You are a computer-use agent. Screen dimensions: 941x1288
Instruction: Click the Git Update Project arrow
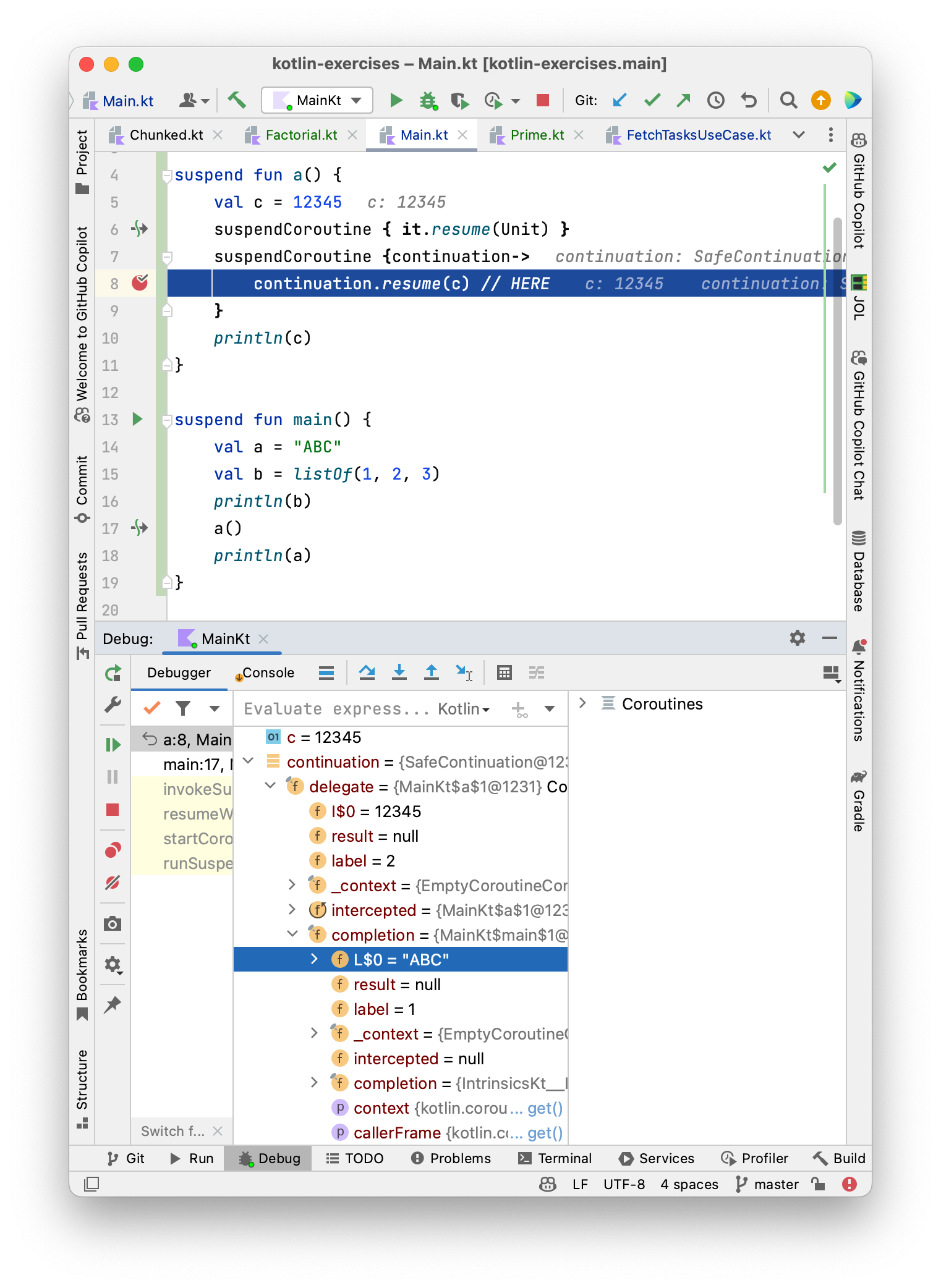click(620, 100)
